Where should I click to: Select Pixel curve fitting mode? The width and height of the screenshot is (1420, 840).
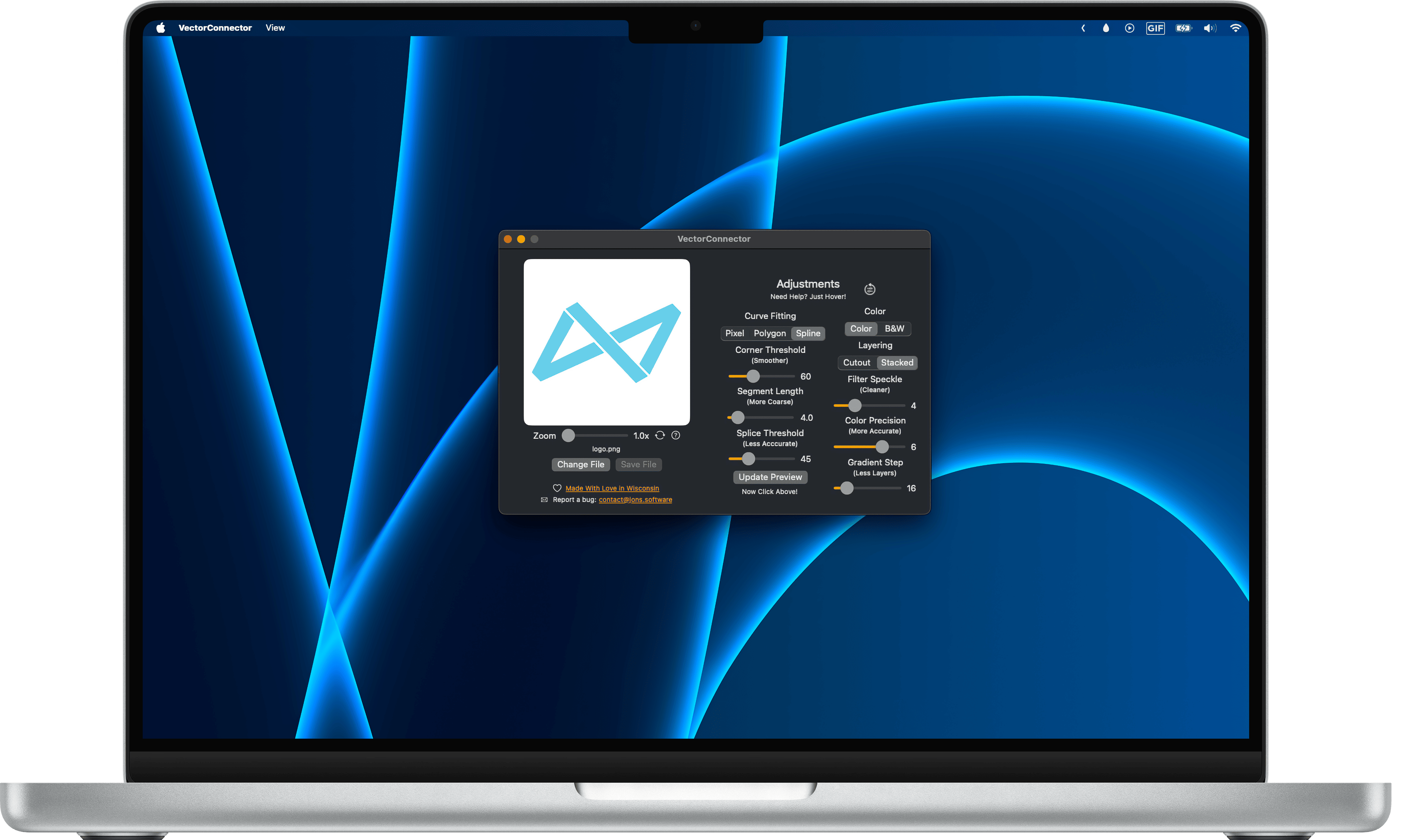pyautogui.click(x=735, y=333)
